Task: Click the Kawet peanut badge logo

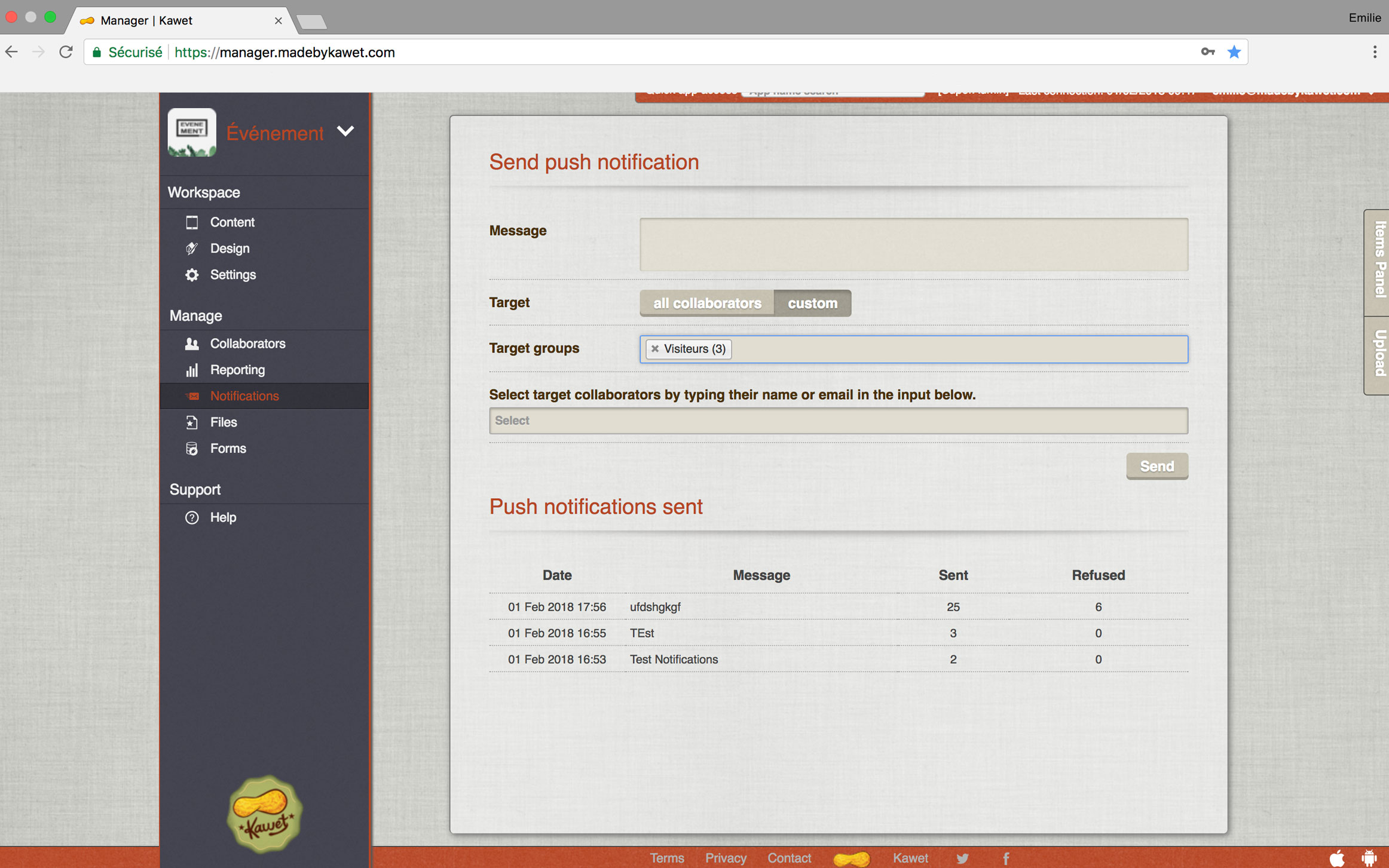Action: point(265,814)
